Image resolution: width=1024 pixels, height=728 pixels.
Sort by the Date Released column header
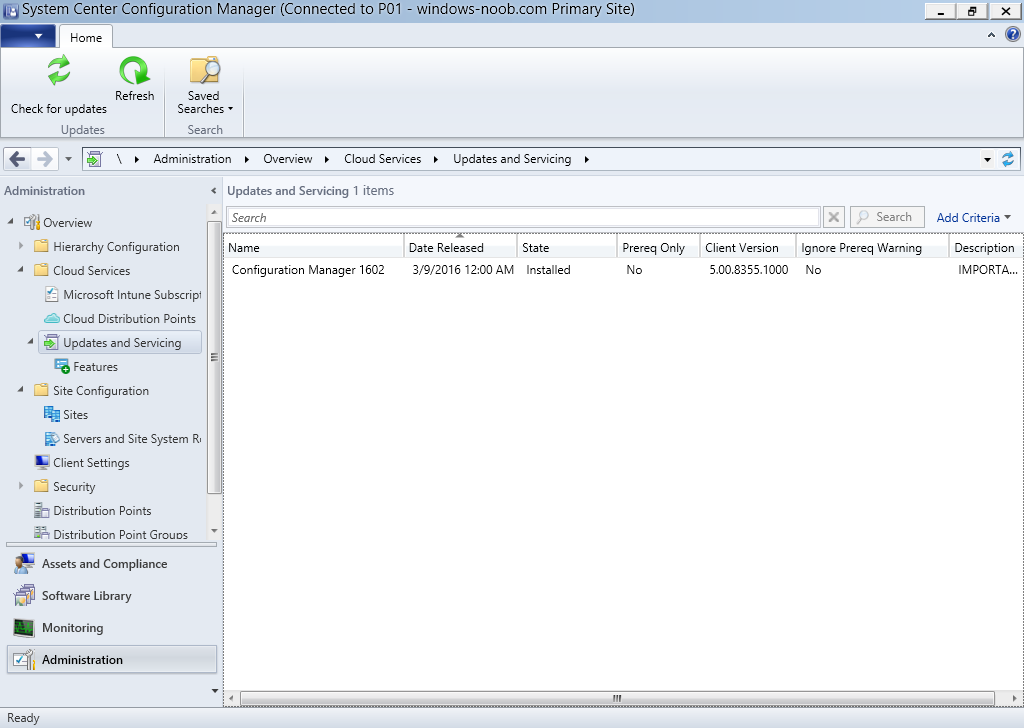(460, 247)
